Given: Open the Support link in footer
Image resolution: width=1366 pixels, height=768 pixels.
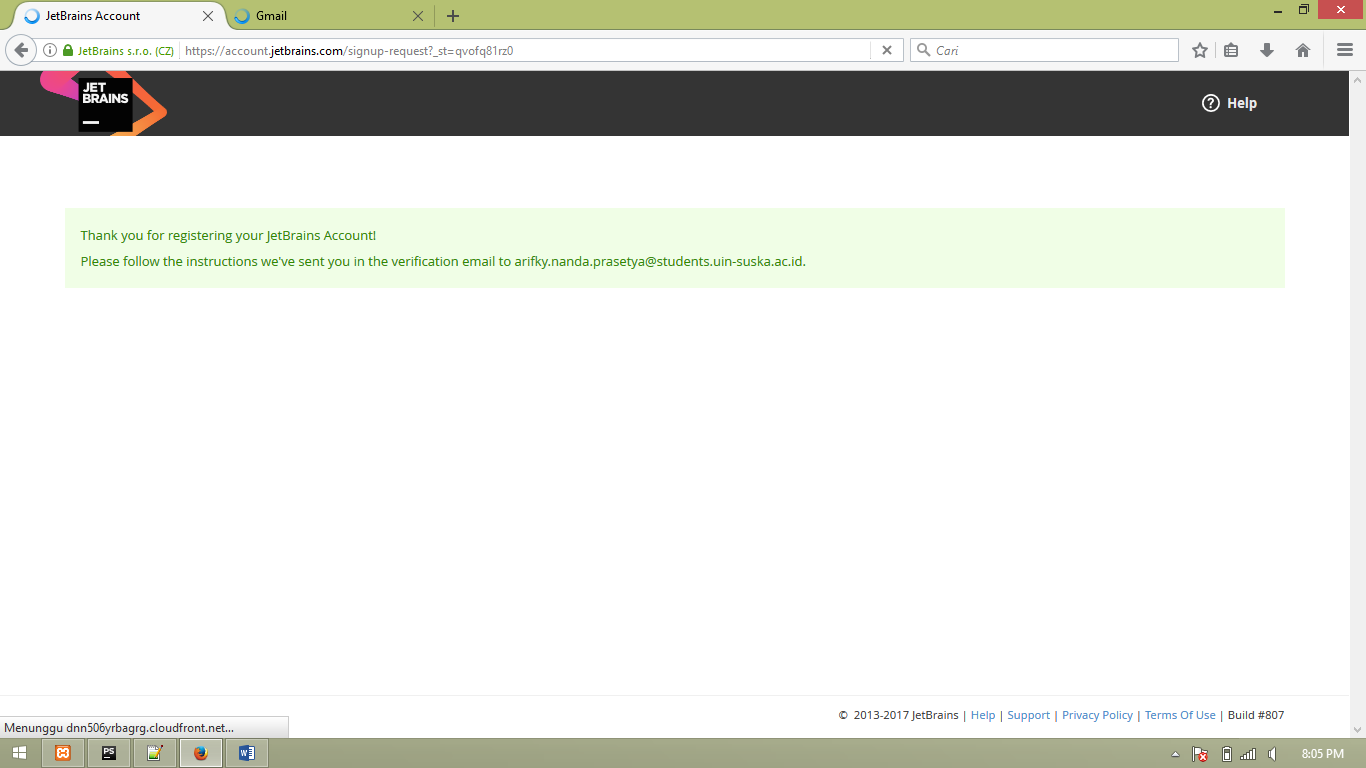Looking at the screenshot, I should click(1028, 715).
